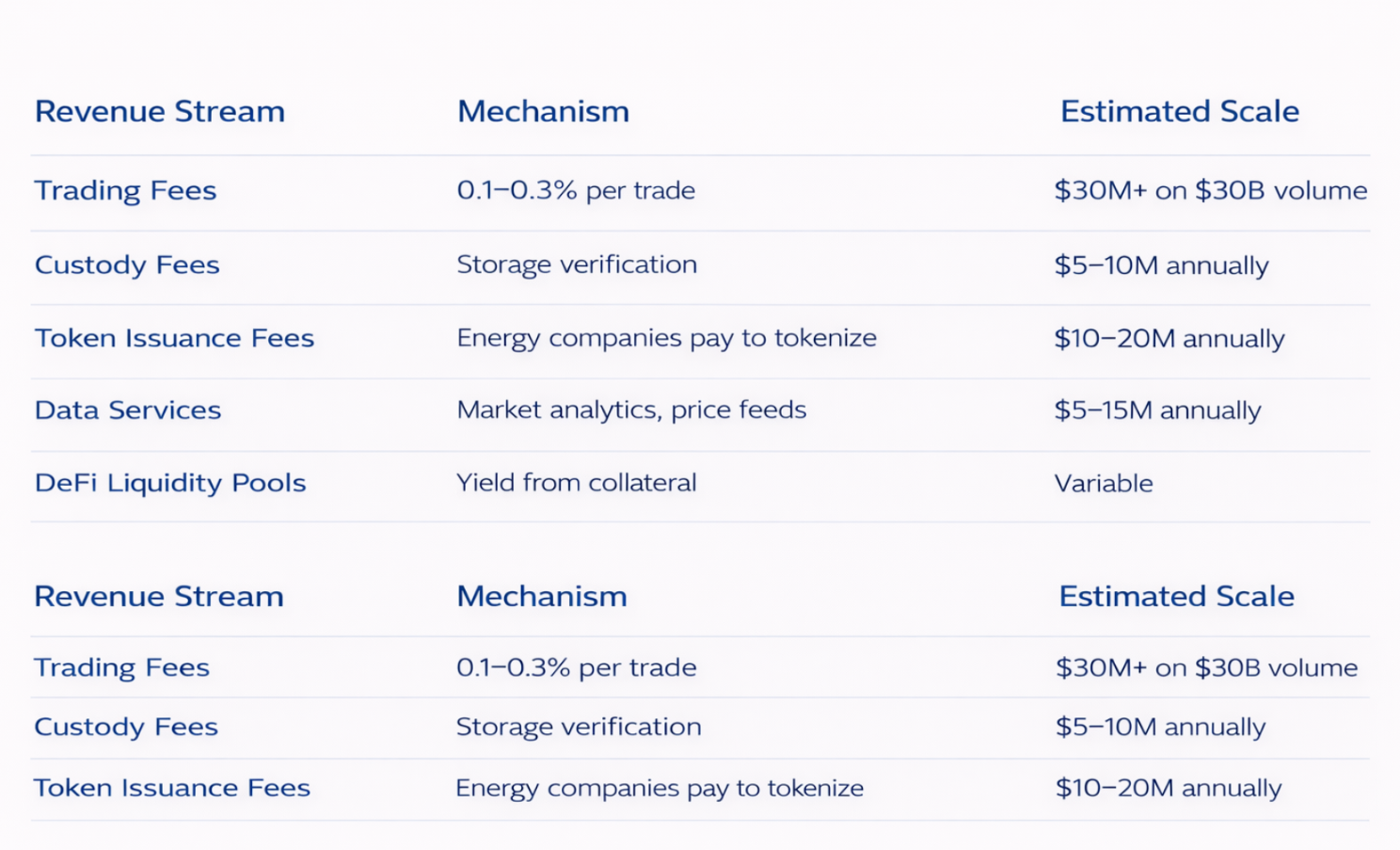The width and height of the screenshot is (1400, 850).
Task: Select Custody Fees in the upper table
Action: (127, 265)
